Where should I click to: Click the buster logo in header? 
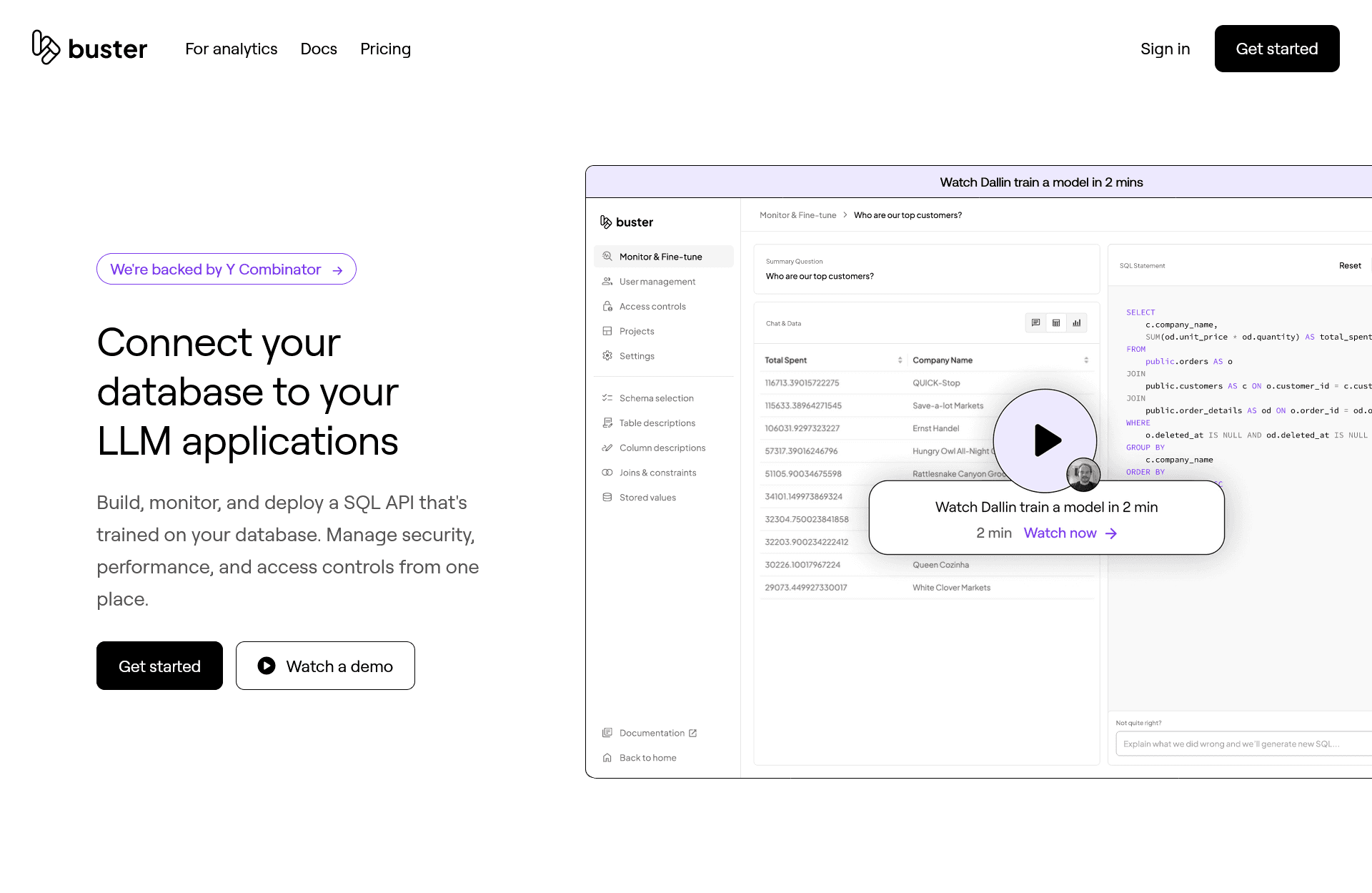coord(89,48)
